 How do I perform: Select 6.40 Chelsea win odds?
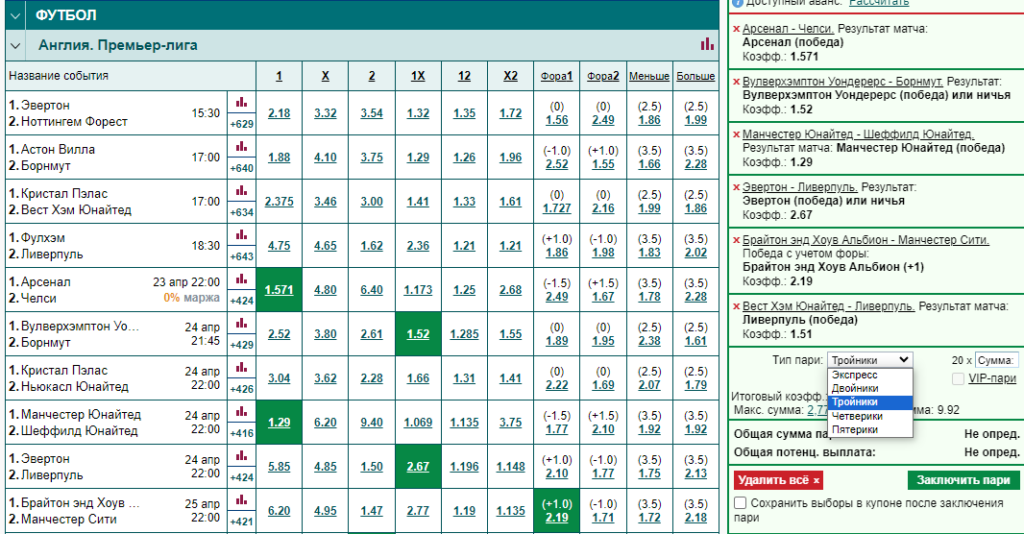click(x=372, y=290)
